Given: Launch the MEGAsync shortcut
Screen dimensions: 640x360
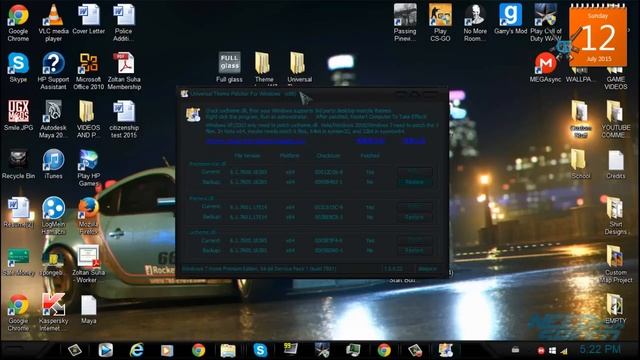Looking at the screenshot, I should (x=545, y=67).
